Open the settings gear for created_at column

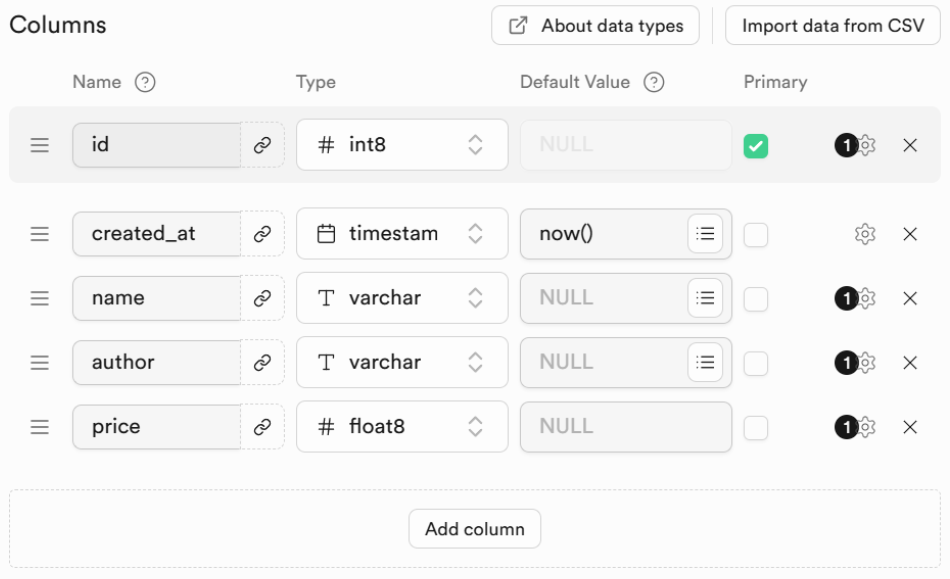865,234
